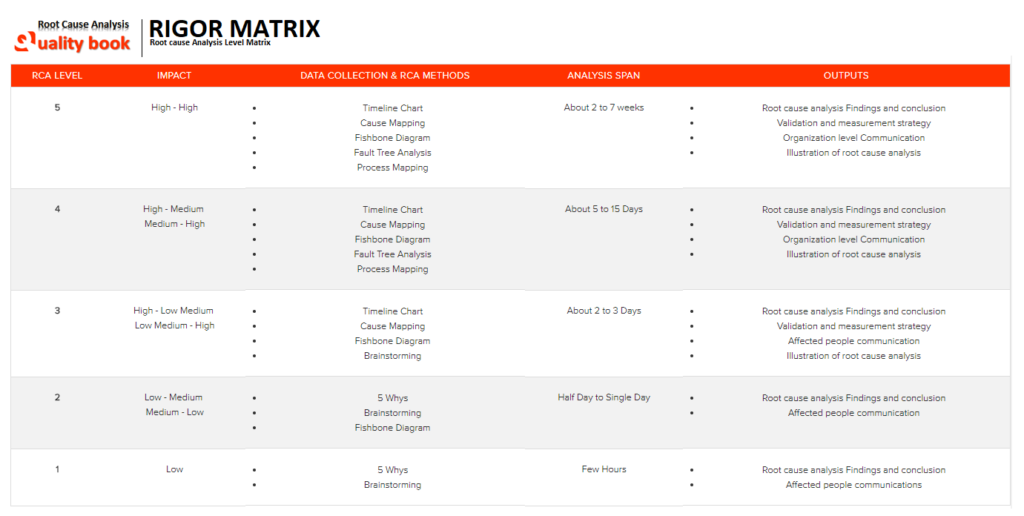Image resolution: width=1024 pixels, height=516 pixels.
Task: Select the 'Few Hours' analysis span
Action: 603,470
